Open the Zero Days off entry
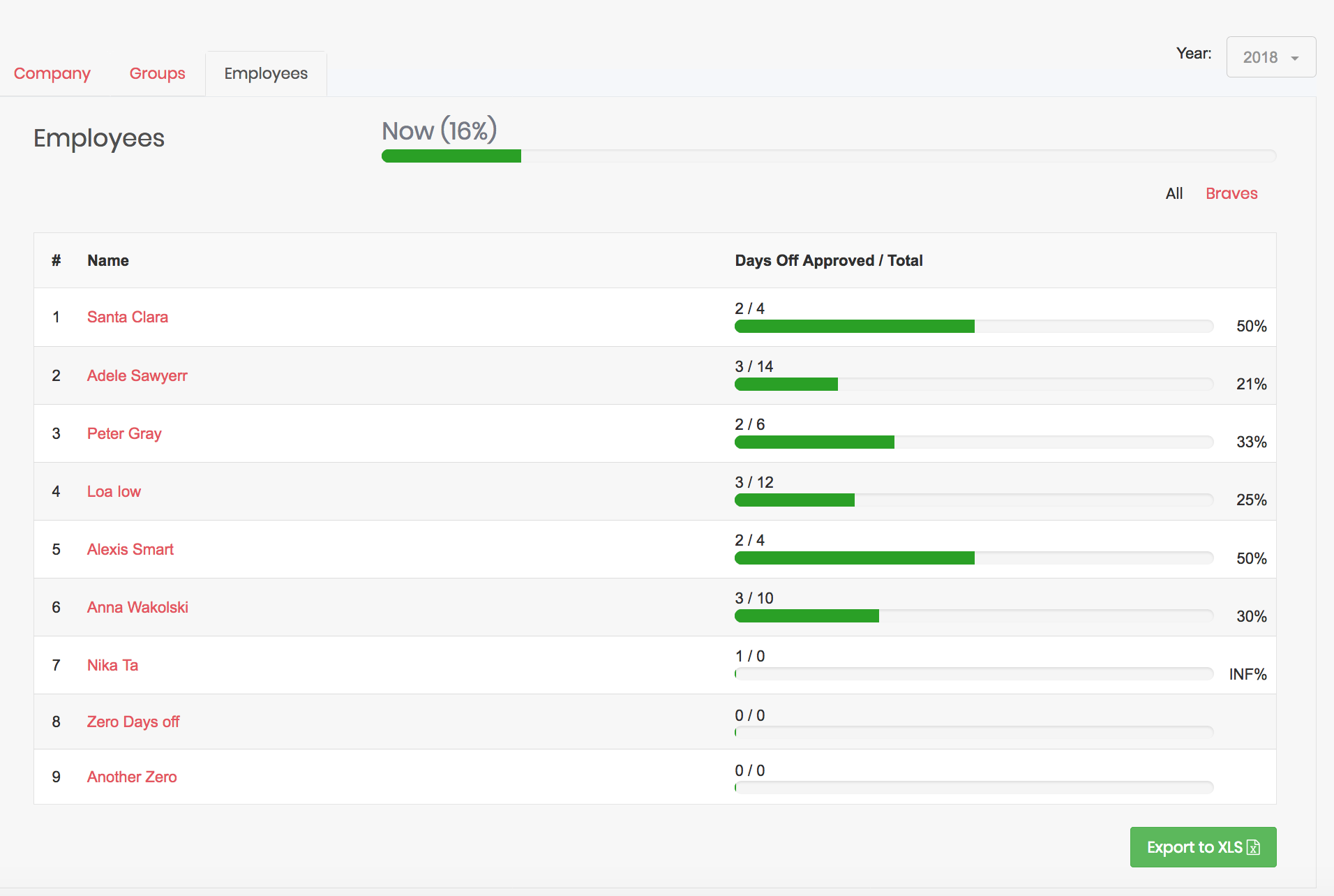1334x896 pixels. tap(133, 722)
